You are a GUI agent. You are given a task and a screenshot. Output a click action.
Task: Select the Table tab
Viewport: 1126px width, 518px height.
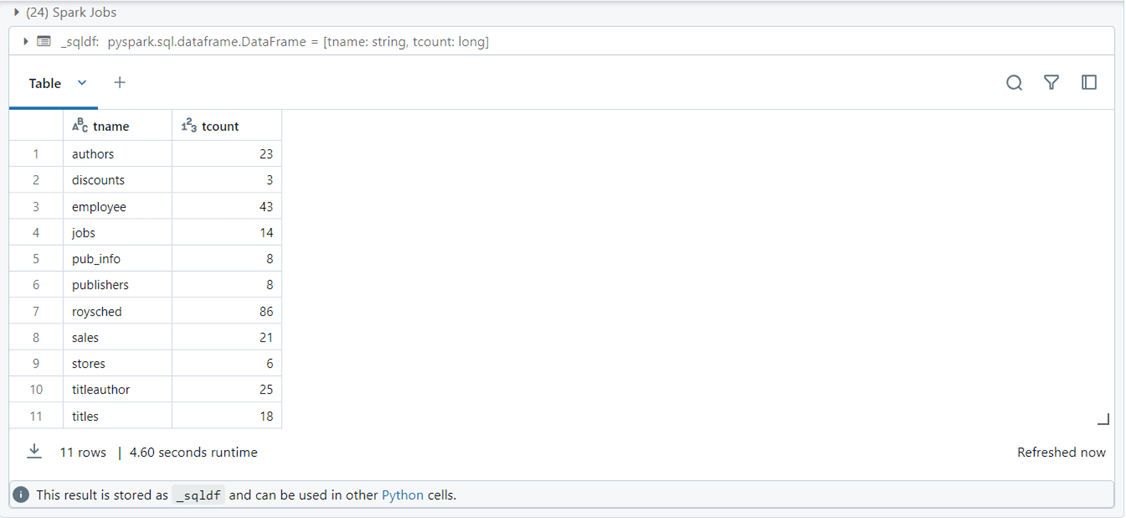point(45,84)
